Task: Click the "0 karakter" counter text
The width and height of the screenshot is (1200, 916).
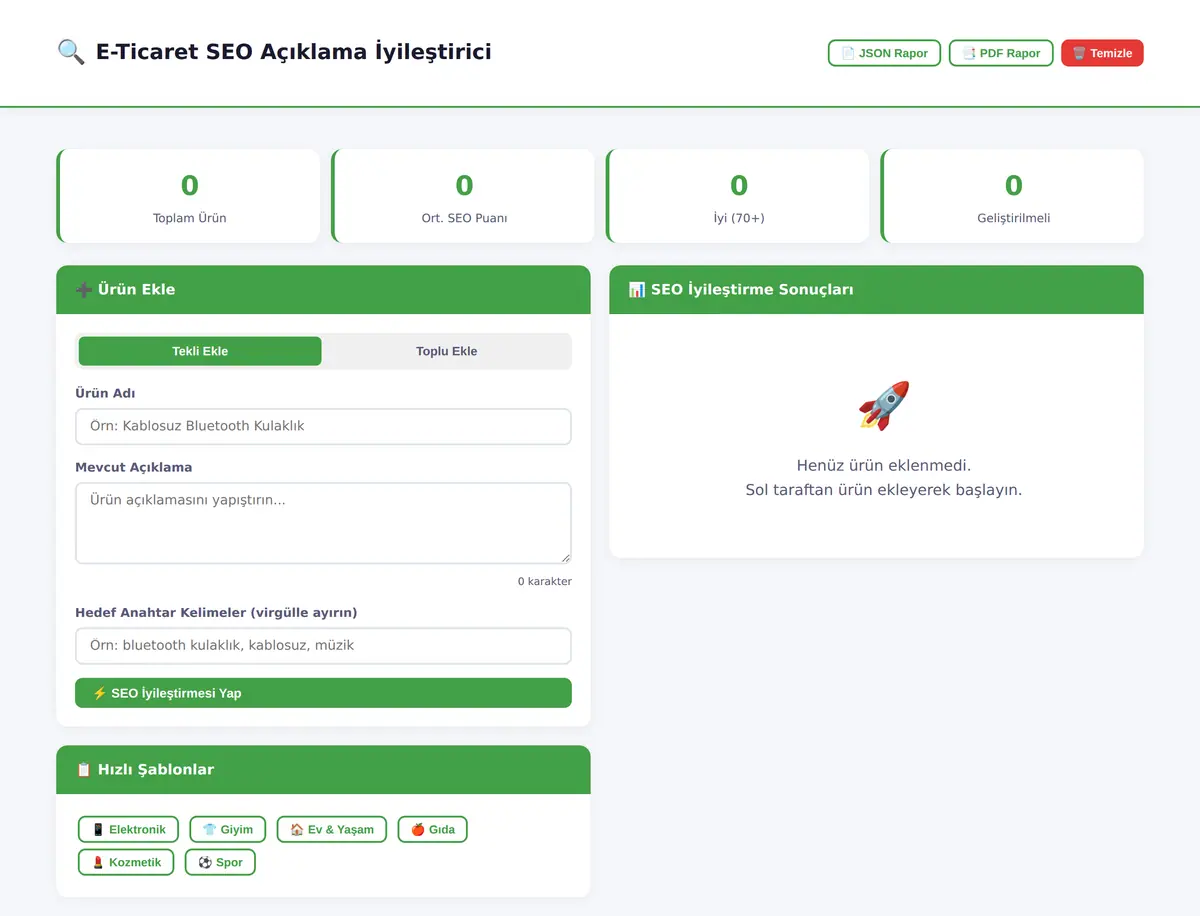Action: 545,581
